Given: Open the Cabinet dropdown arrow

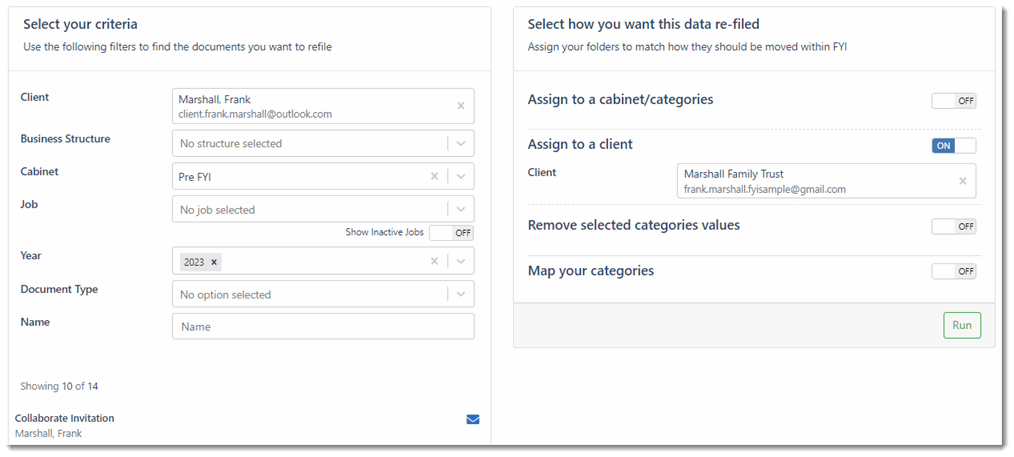Looking at the screenshot, I should [x=461, y=176].
